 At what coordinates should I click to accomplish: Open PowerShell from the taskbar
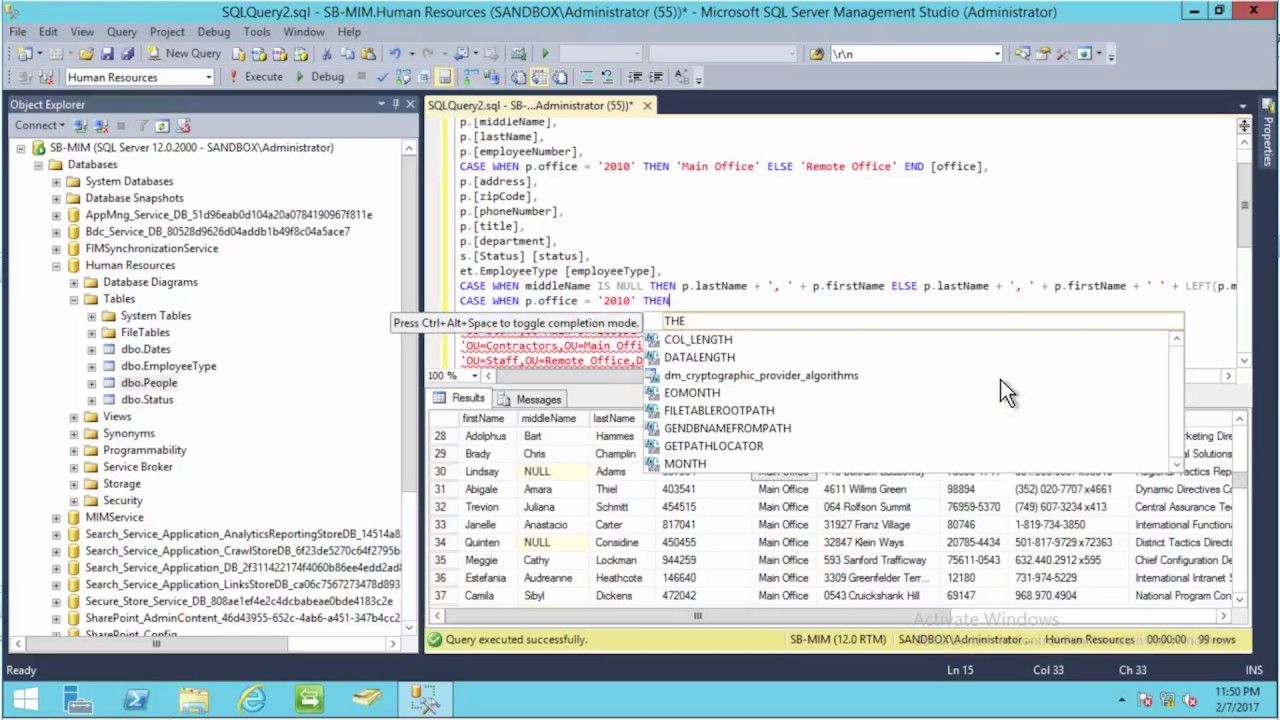136,700
